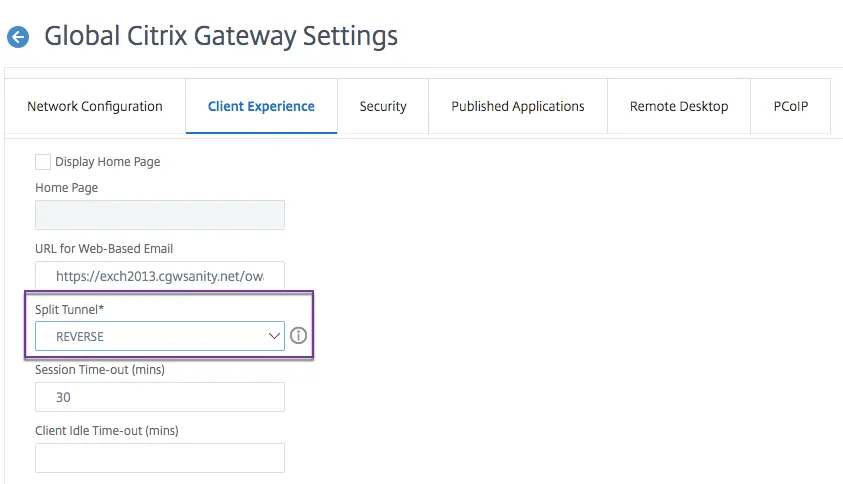Image resolution: width=843 pixels, height=484 pixels.
Task: Enable the Display Home Page checkbox
Action: (x=43, y=162)
